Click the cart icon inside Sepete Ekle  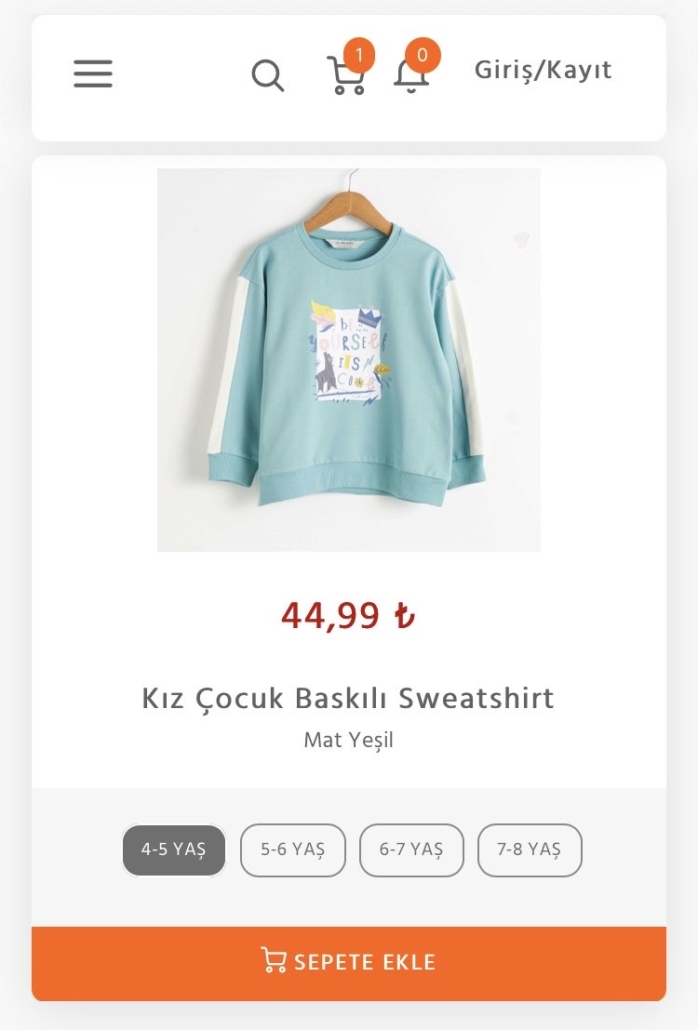273,960
